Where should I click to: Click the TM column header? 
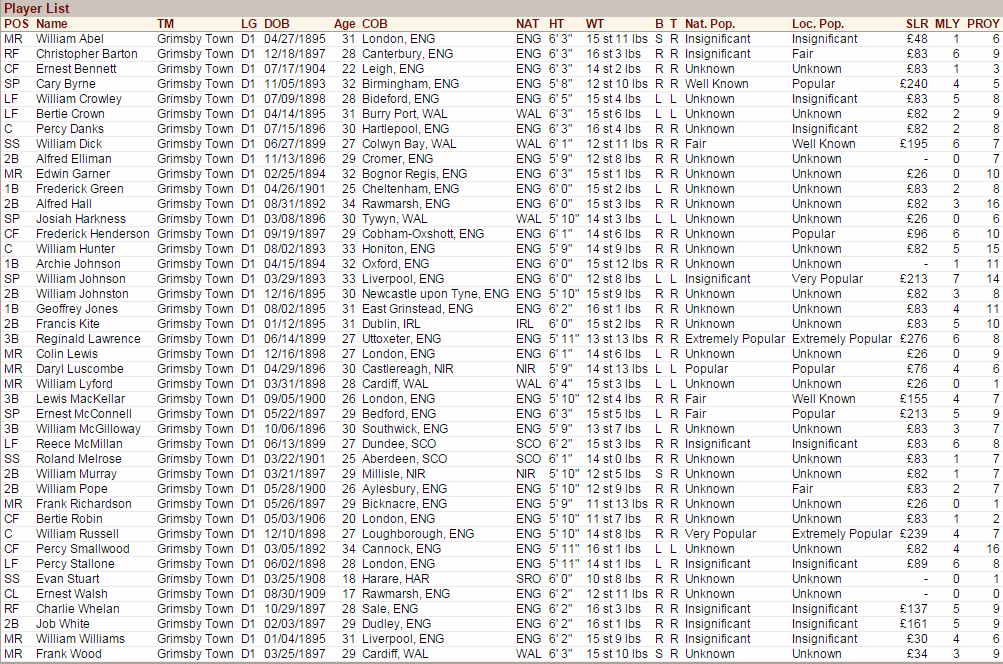click(166, 24)
